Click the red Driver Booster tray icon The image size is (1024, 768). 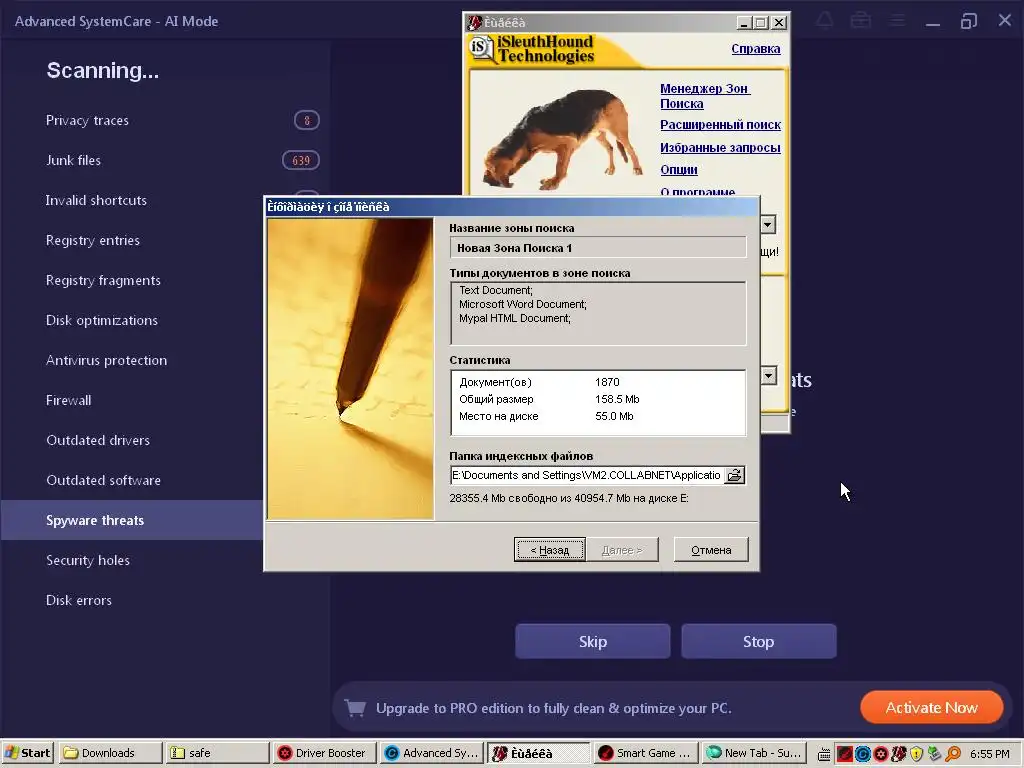881,754
